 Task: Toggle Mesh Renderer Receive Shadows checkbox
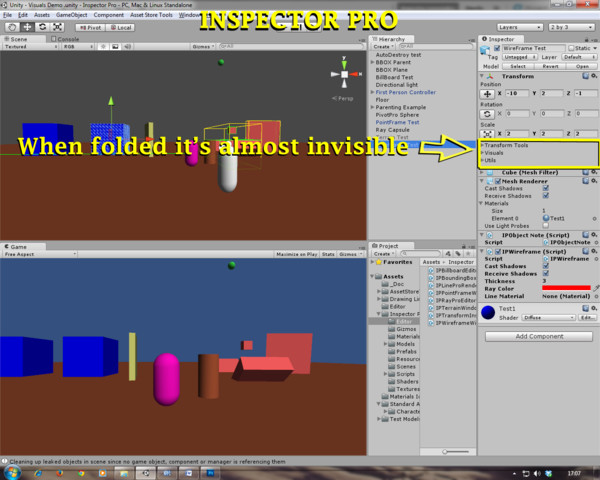(546, 196)
